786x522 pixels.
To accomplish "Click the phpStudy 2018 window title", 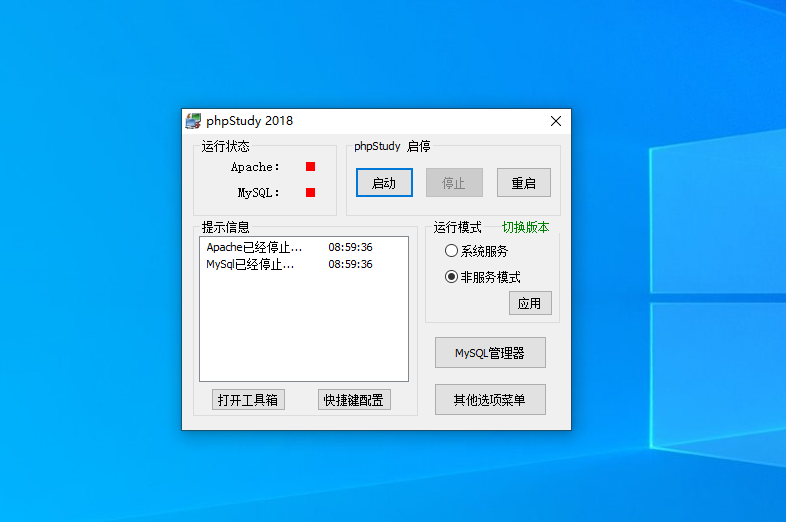I will pos(249,121).
